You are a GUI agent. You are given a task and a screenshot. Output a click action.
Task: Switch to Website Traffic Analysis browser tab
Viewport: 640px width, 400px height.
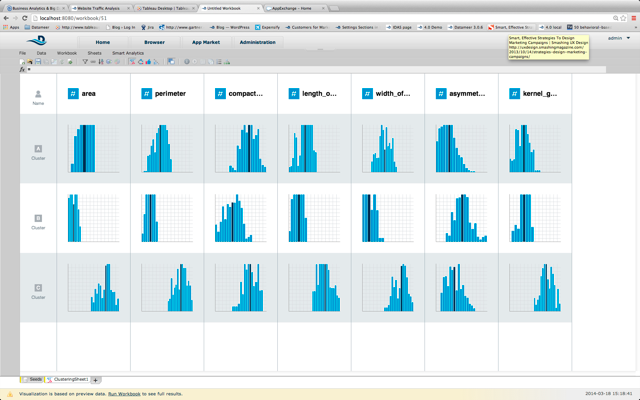101,8
